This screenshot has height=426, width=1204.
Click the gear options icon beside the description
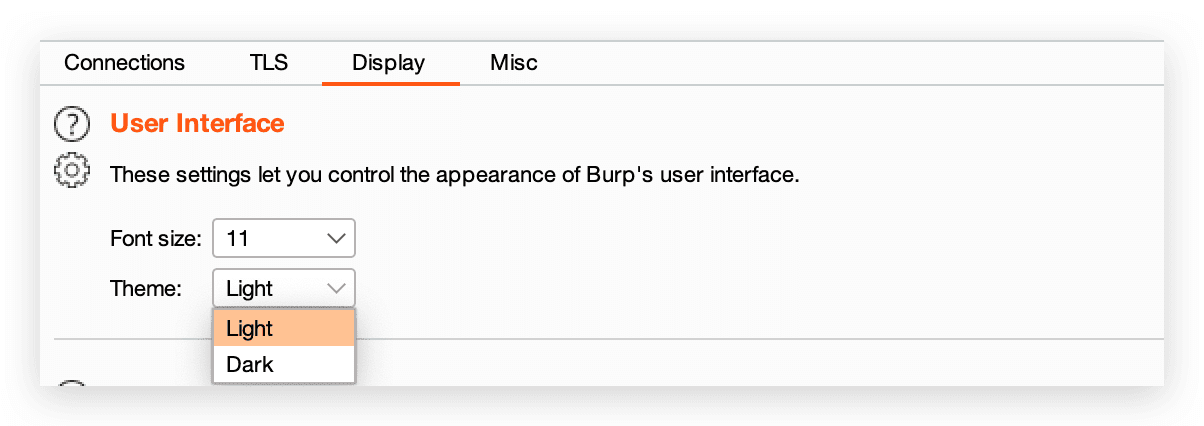click(72, 172)
